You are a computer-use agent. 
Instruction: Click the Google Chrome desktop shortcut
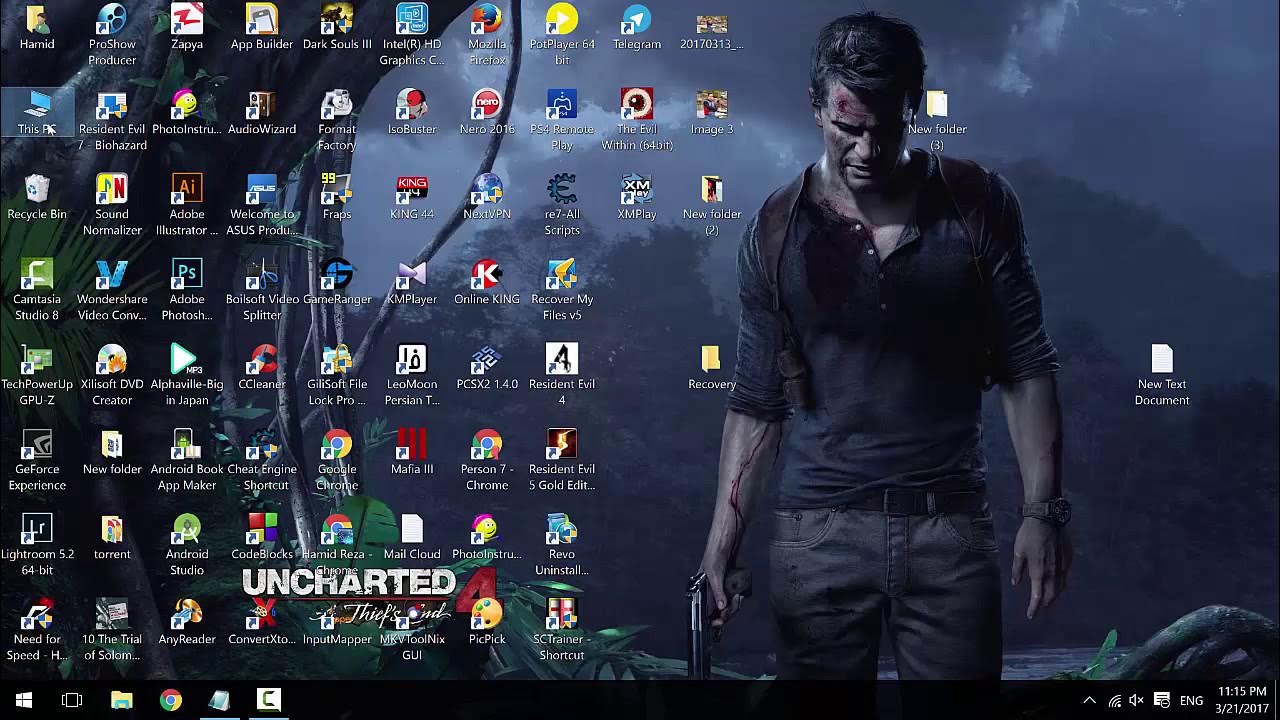click(x=337, y=459)
